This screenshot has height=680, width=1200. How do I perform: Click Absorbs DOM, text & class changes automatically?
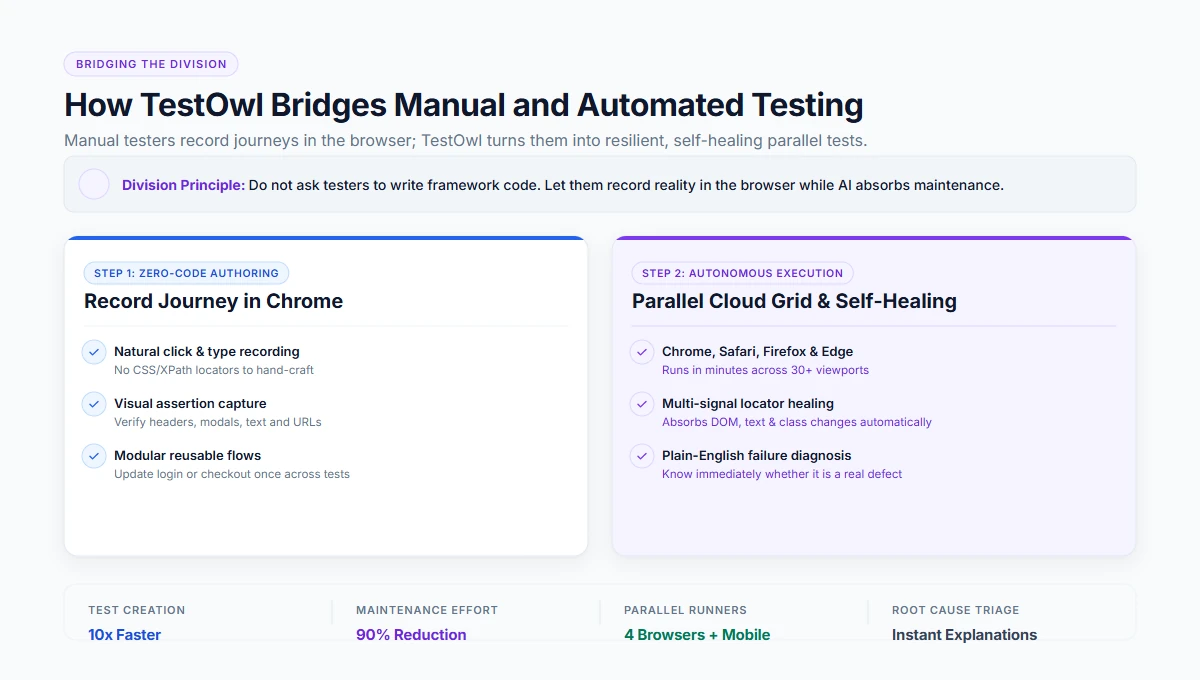797,422
